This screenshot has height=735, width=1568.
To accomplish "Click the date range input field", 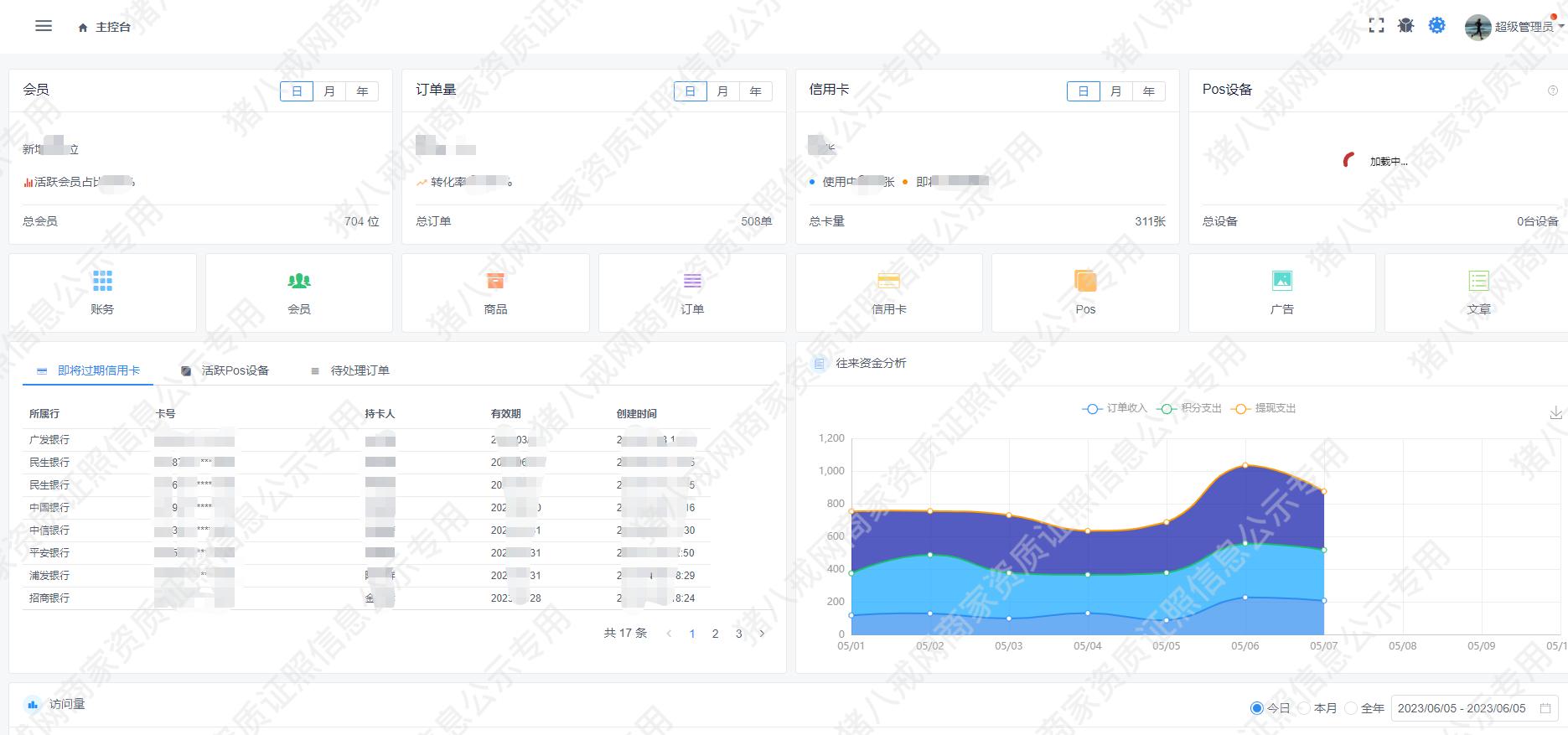I will [x=1474, y=708].
